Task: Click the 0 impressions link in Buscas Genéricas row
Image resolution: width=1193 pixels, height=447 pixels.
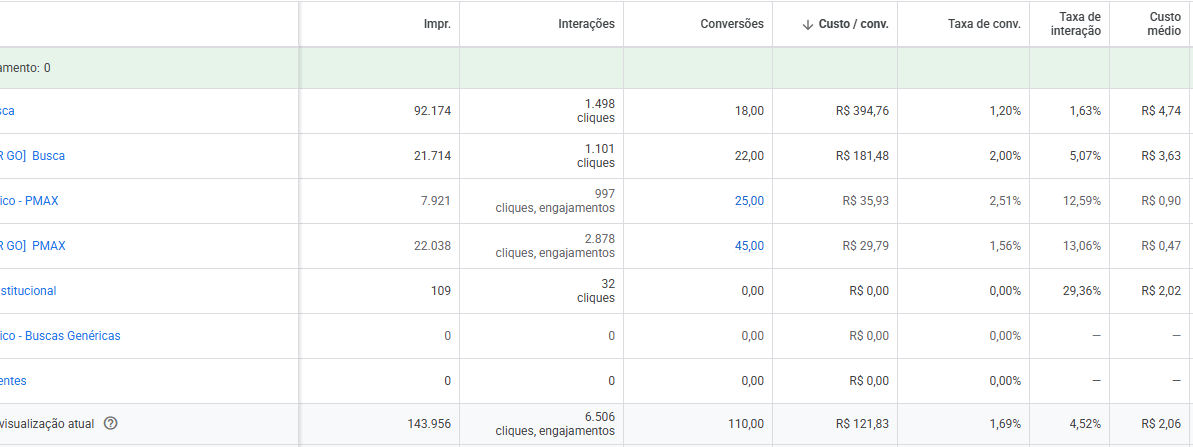Action: pyautogui.click(x=447, y=336)
